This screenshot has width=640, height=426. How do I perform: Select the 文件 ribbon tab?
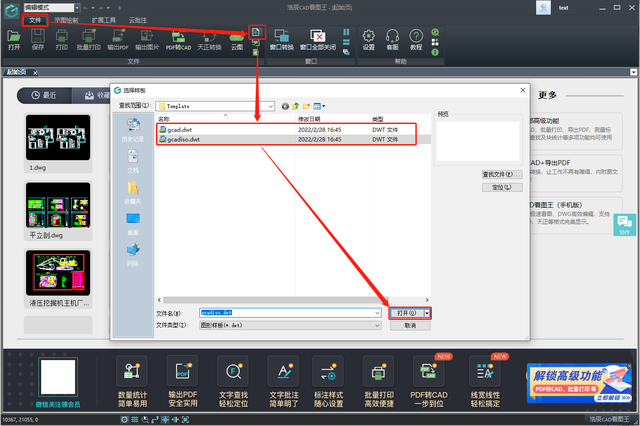point(35,20)
